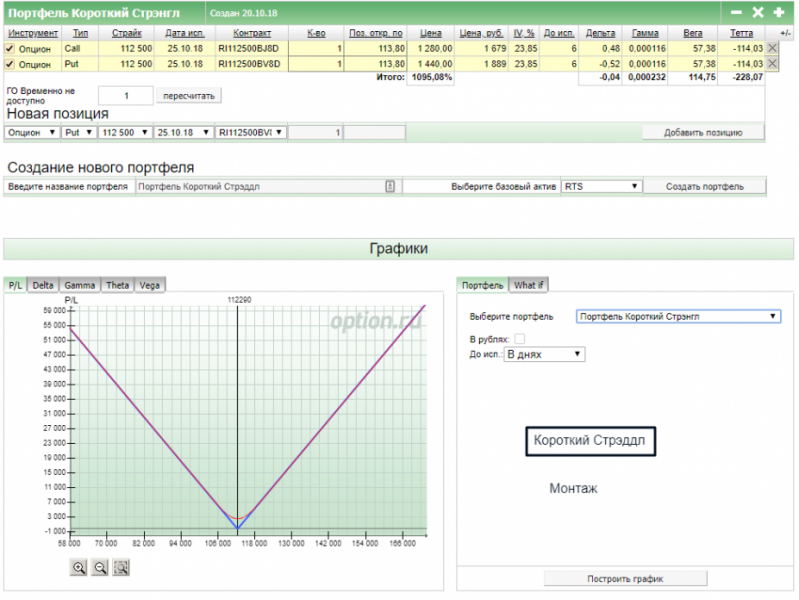The width and height of the screenshot is (799, 600).
Task: Open the Put/Call type dropdown in new position
Action: click(x=78, y=133)
